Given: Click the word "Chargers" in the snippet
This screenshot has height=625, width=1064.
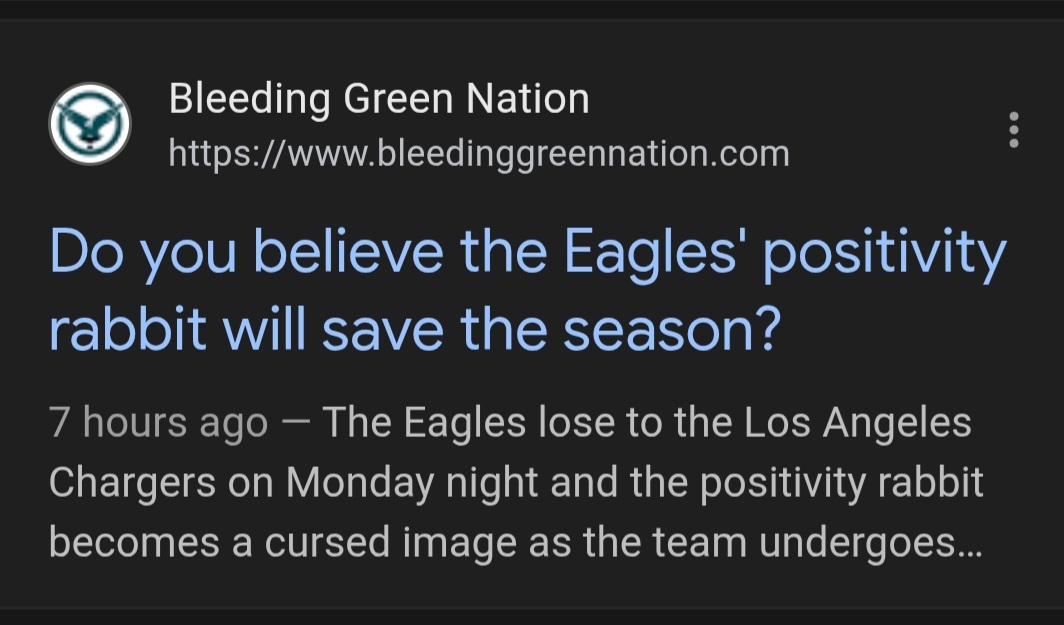Looking at the screenshot, I should (133, 484).
